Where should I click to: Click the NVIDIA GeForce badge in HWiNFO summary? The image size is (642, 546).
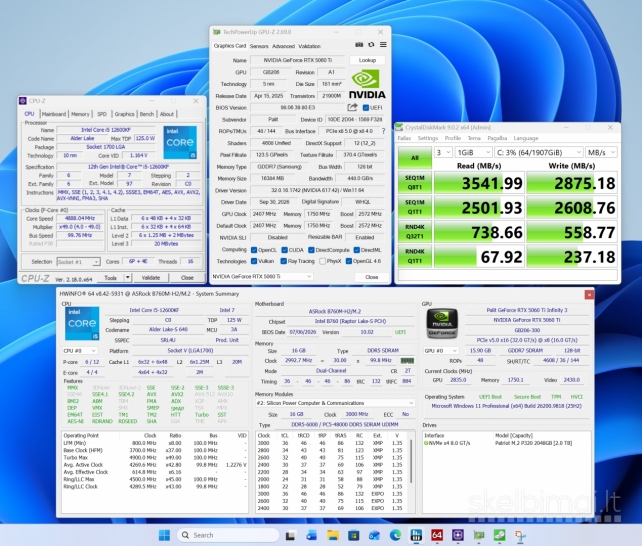coord(442,323)
